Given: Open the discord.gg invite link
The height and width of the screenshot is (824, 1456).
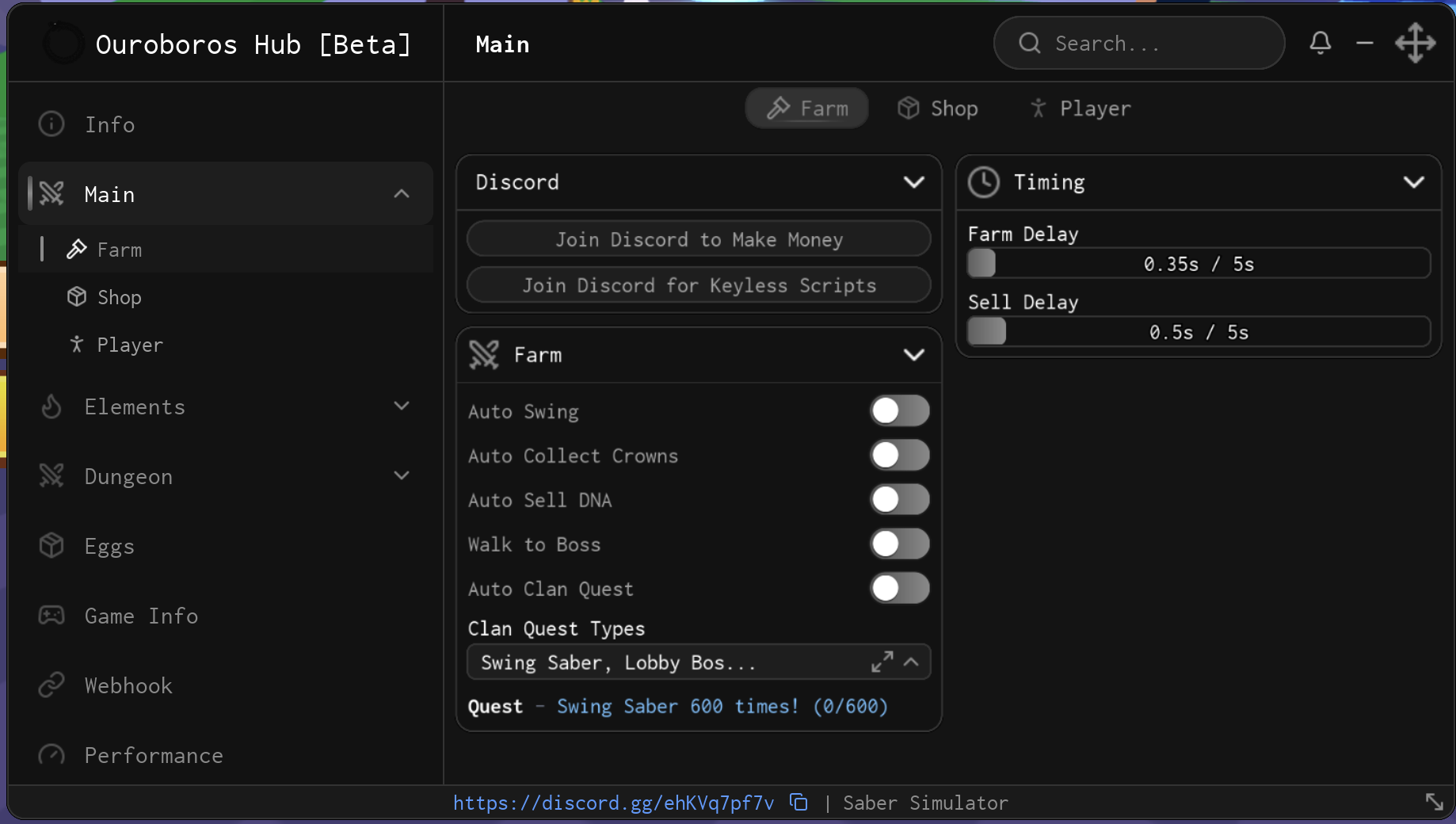Looking at the screenshot, I should pyautogui.click(x=613, y=803).
